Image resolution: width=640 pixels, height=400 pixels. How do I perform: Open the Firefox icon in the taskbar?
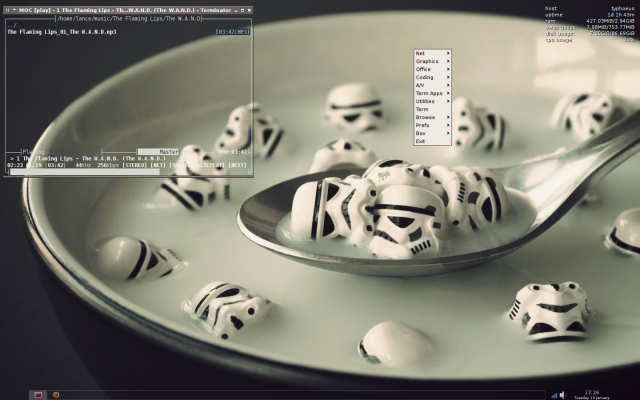click(x=56, y=395)
